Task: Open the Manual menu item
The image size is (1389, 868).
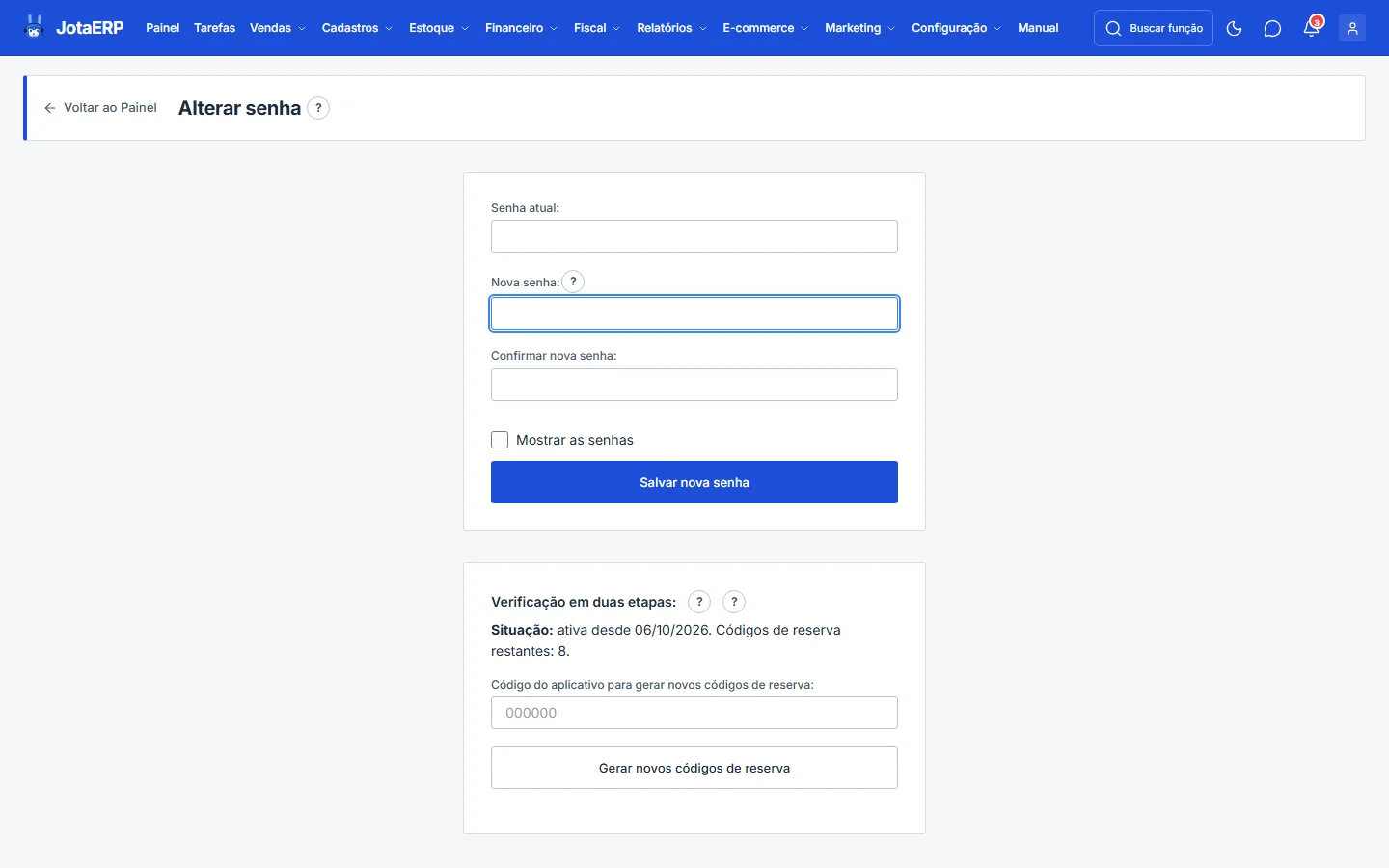Action: (x=1038, y=28)
